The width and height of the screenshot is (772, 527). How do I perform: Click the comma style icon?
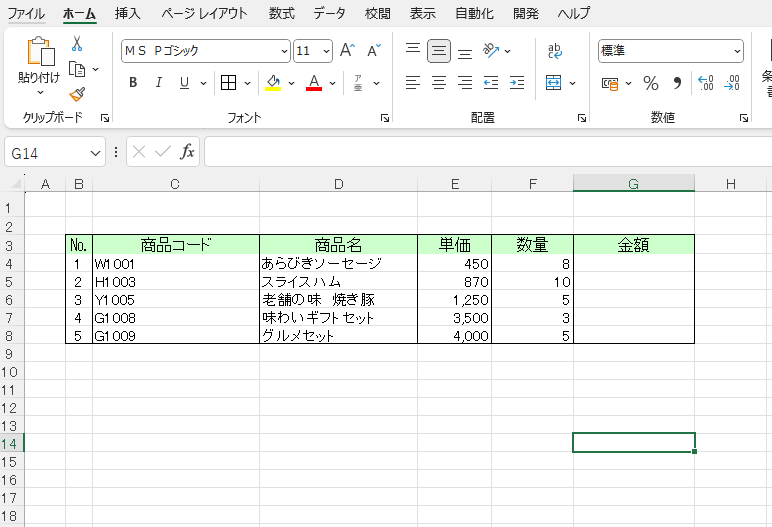click(x=677, y=83)
